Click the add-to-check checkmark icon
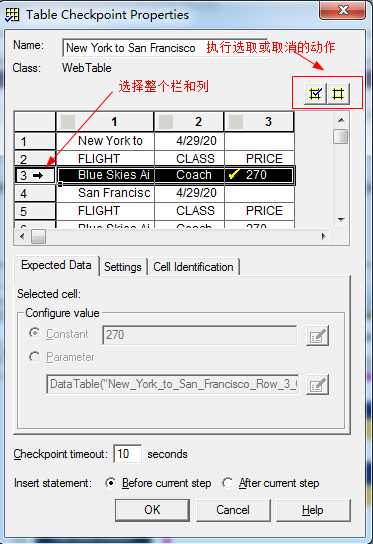This screenshot has height=544, width=373. [x=315, y=94]
